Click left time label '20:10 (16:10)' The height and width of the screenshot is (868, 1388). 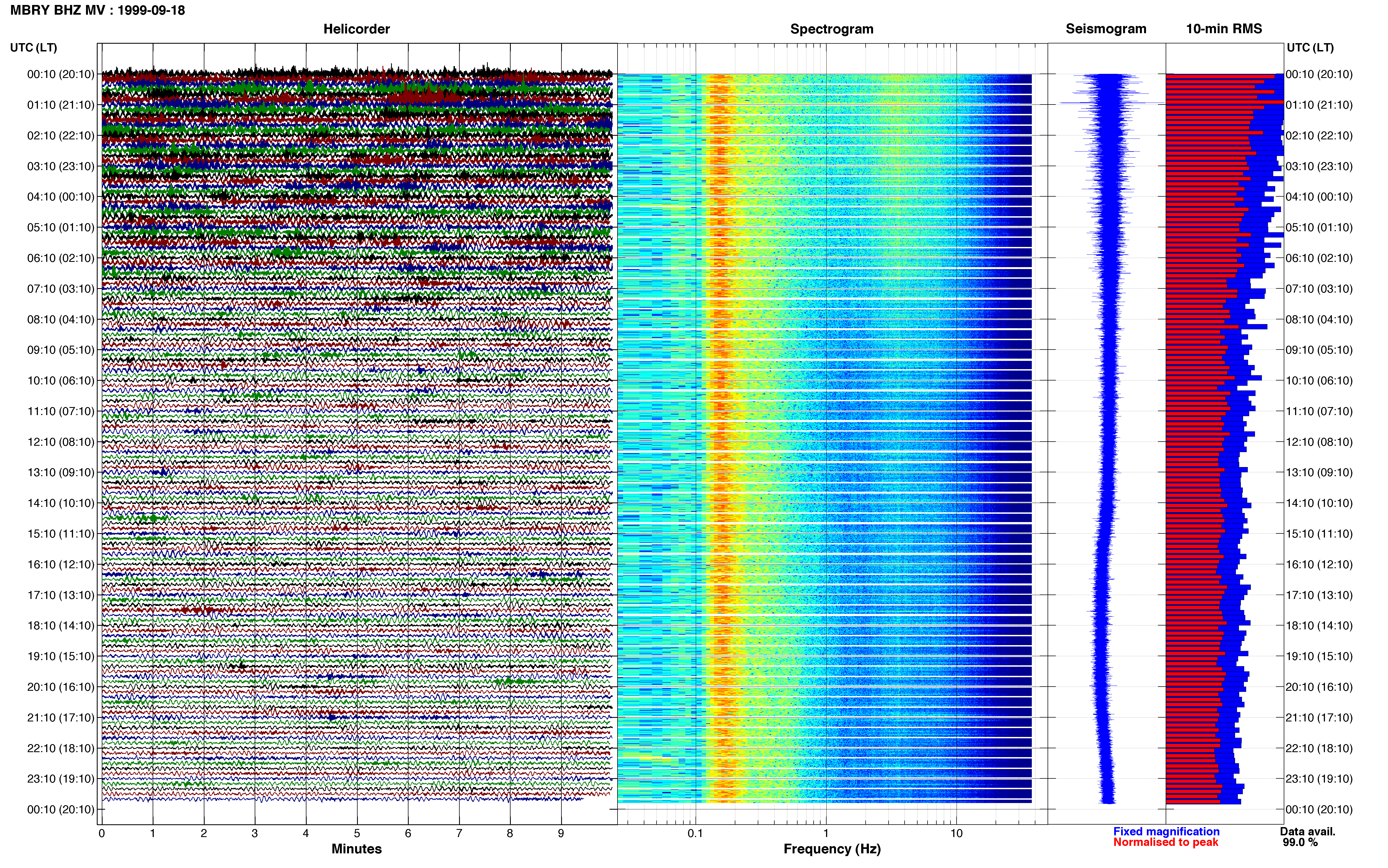tap(61, 687)
